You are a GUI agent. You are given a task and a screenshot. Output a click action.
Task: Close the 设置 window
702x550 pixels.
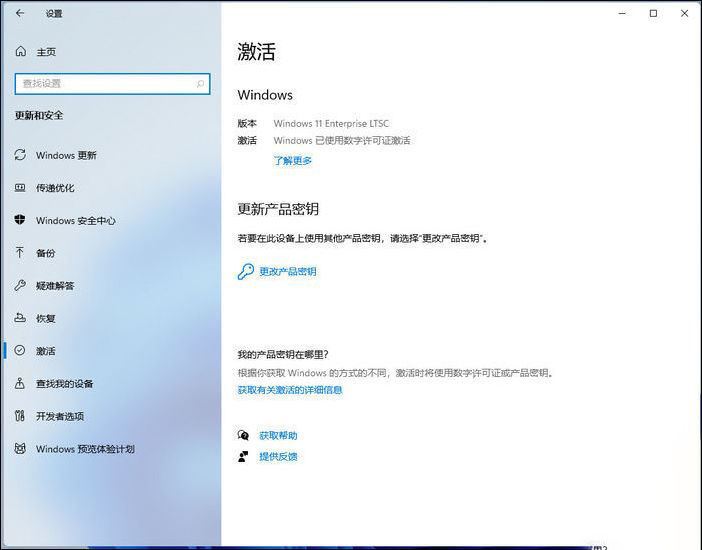[x=684, y=13]
